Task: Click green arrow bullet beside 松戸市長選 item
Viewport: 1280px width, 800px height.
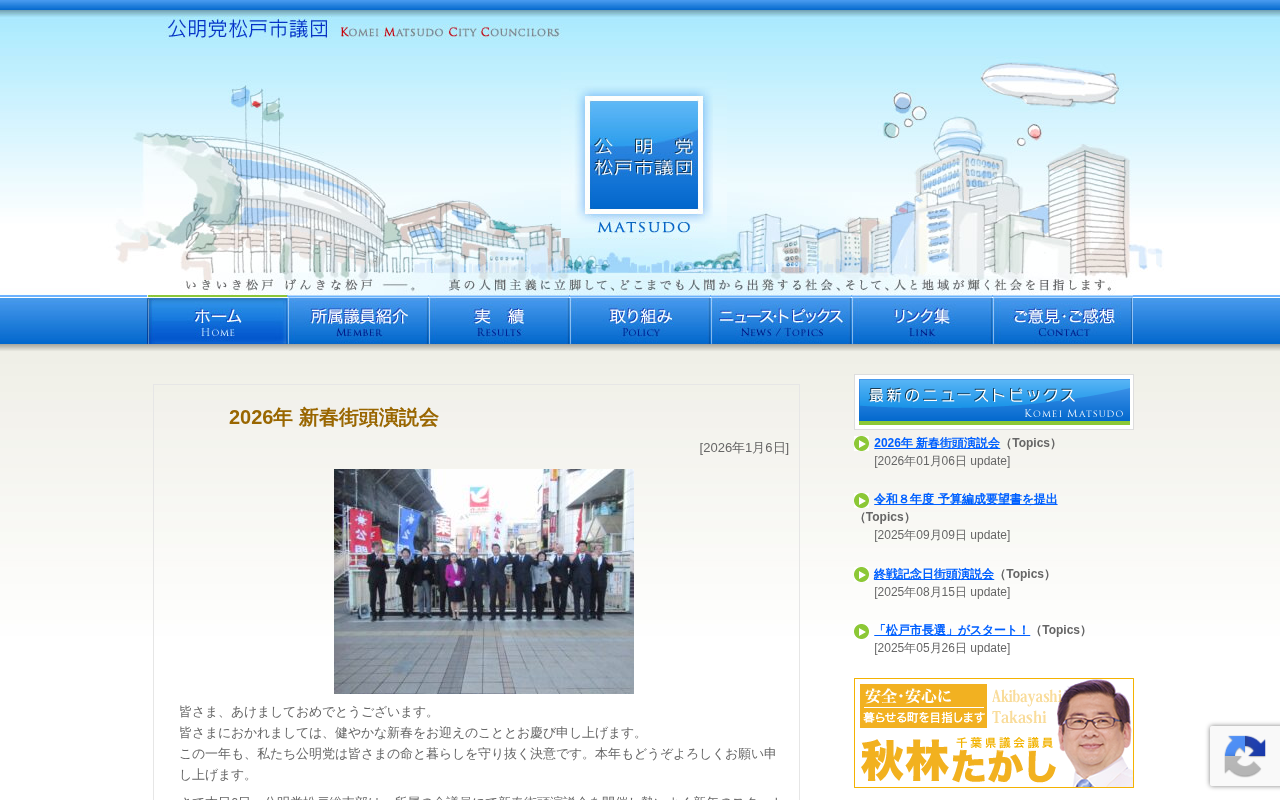Action: coord(861,631)
